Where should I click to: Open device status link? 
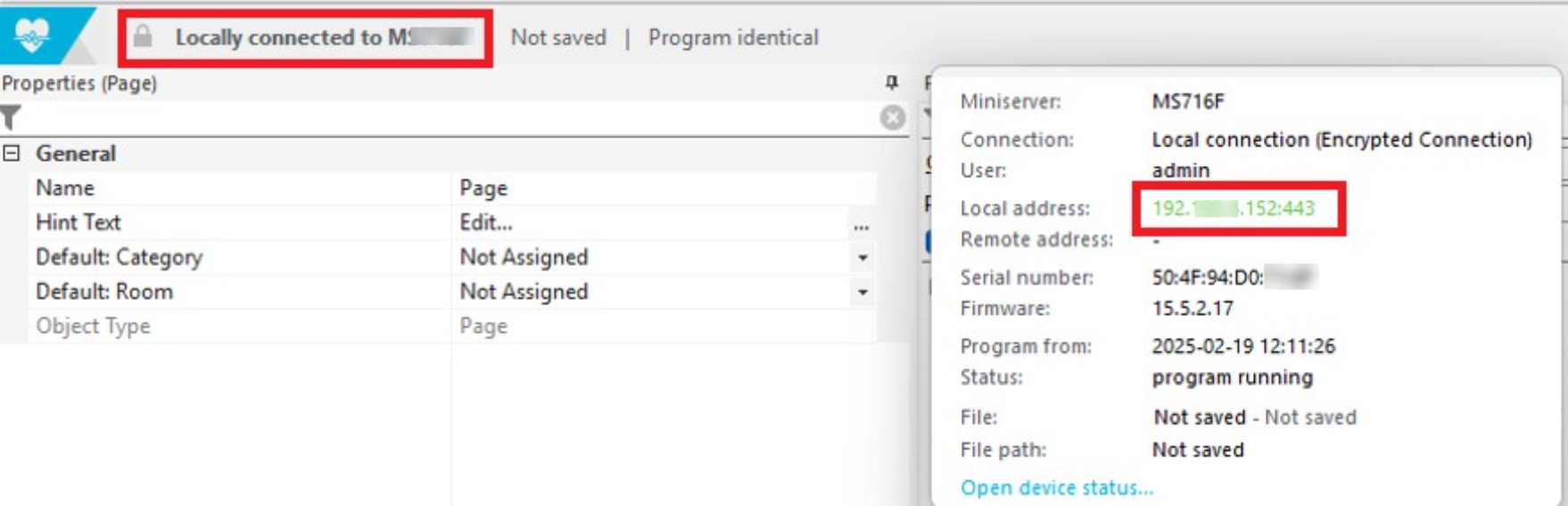click(1056, 488)
